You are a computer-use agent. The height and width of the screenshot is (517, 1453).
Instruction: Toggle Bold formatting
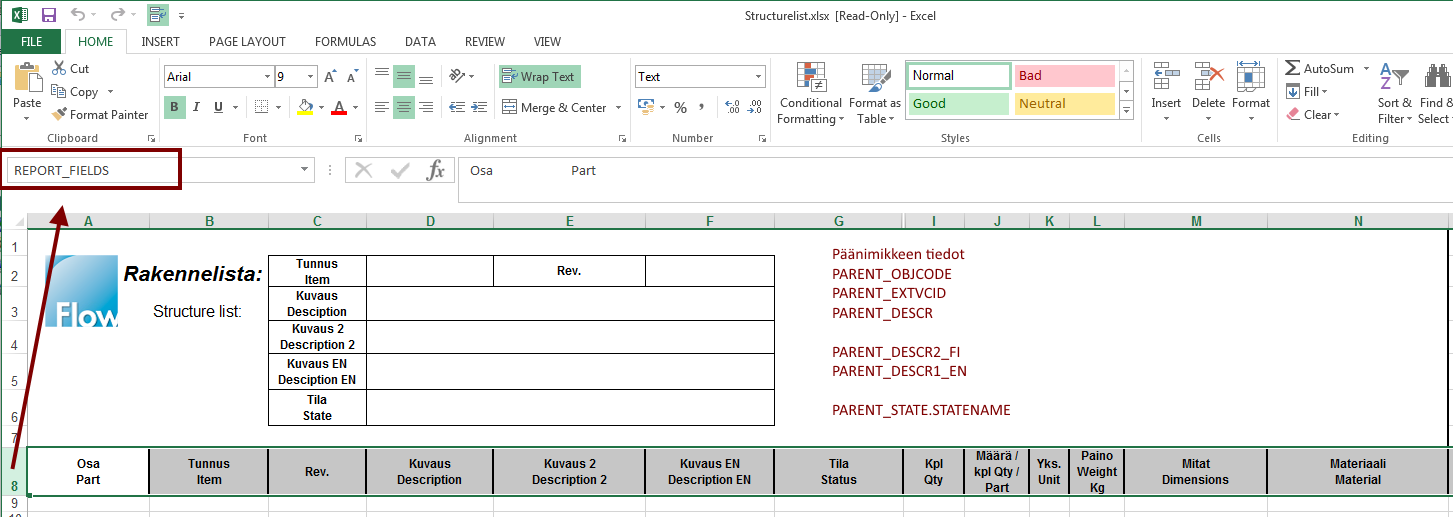(175, 108)
